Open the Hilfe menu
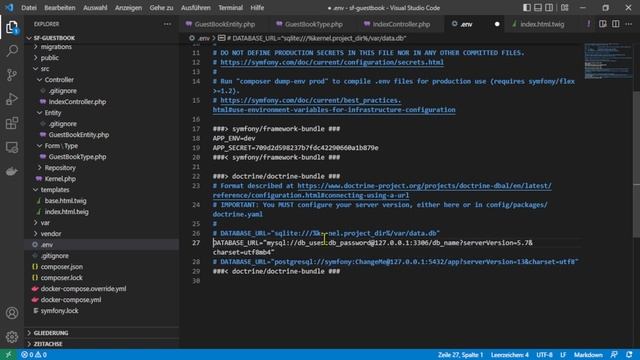Screen dimensions: 640x360 pos(257,8)
